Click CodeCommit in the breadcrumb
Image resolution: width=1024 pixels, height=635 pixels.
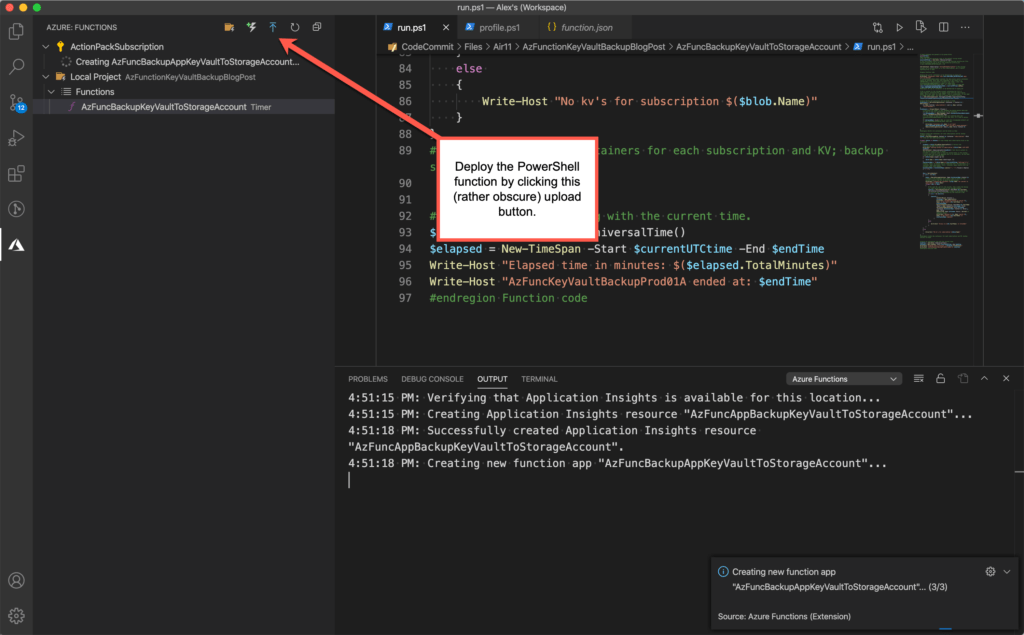(x=427, y=47)
